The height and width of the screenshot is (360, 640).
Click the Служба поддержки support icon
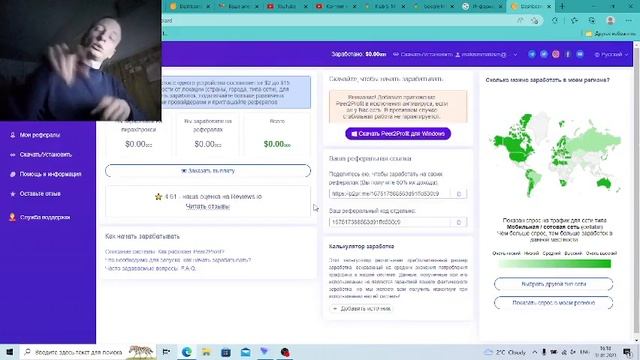[12, 217]
